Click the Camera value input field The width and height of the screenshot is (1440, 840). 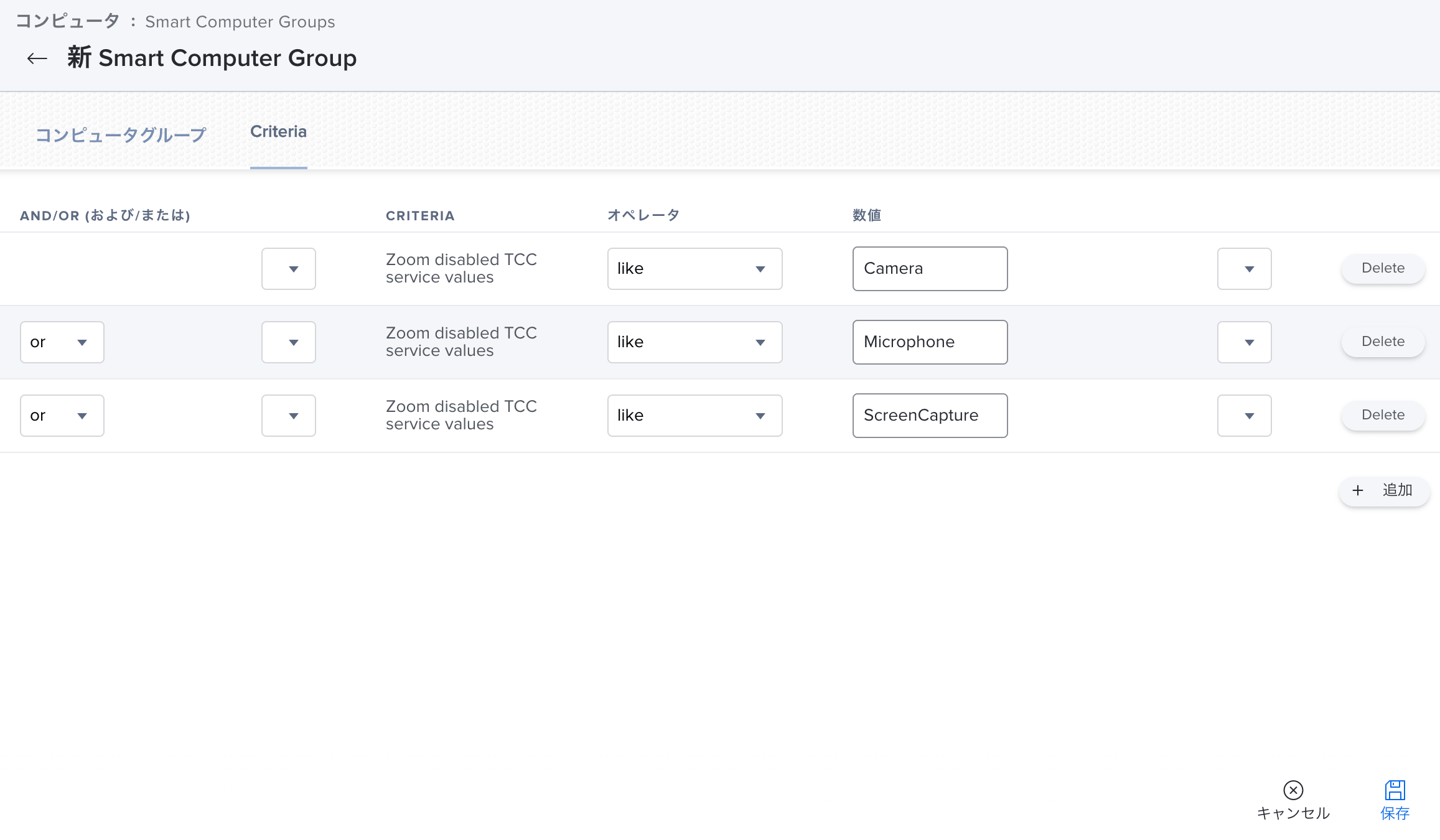click(x=930, y=269)
